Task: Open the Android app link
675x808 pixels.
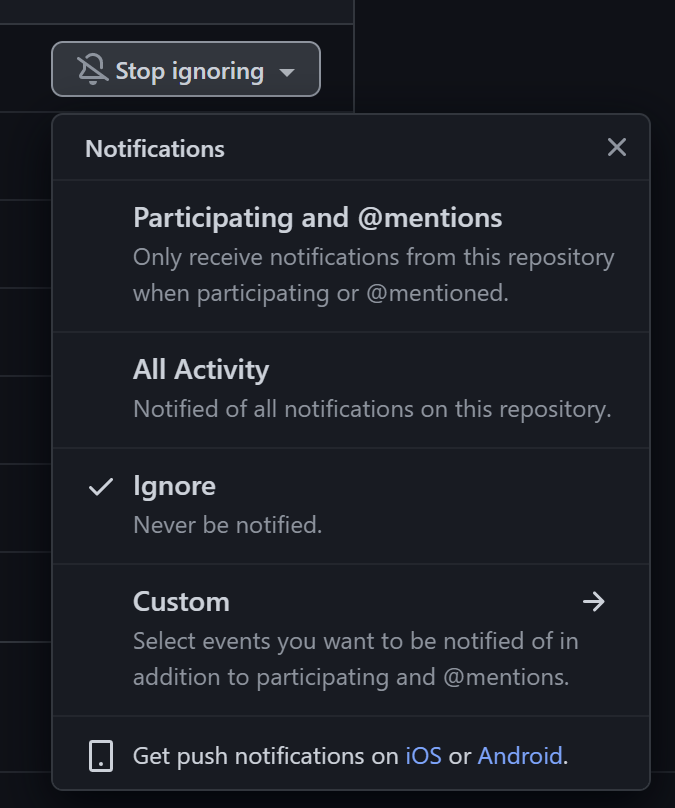Action: (x=520, y=756)
